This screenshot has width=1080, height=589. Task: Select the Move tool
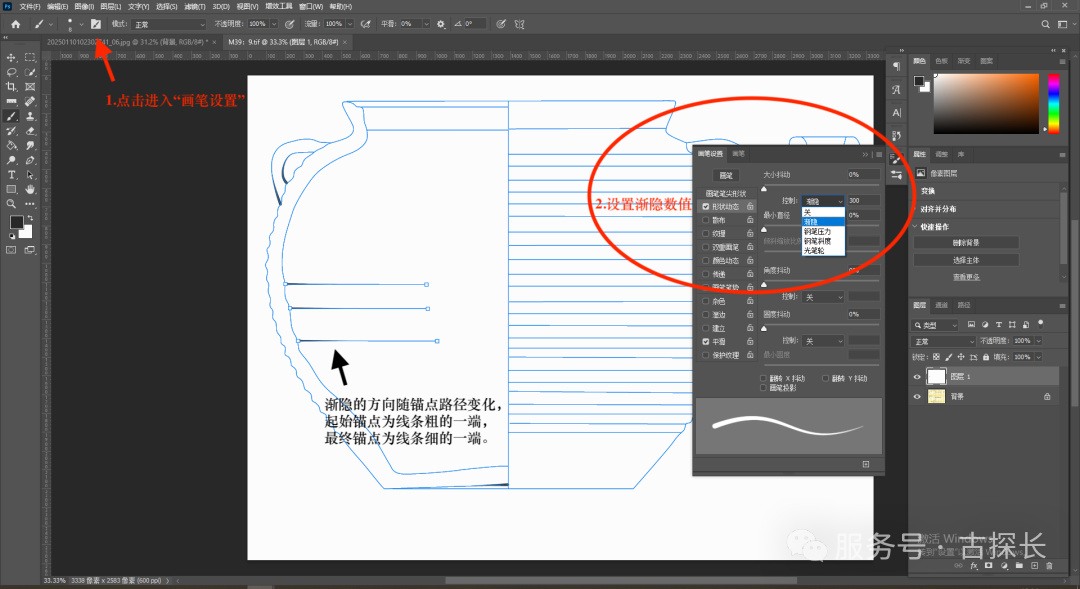click(11, 57)
